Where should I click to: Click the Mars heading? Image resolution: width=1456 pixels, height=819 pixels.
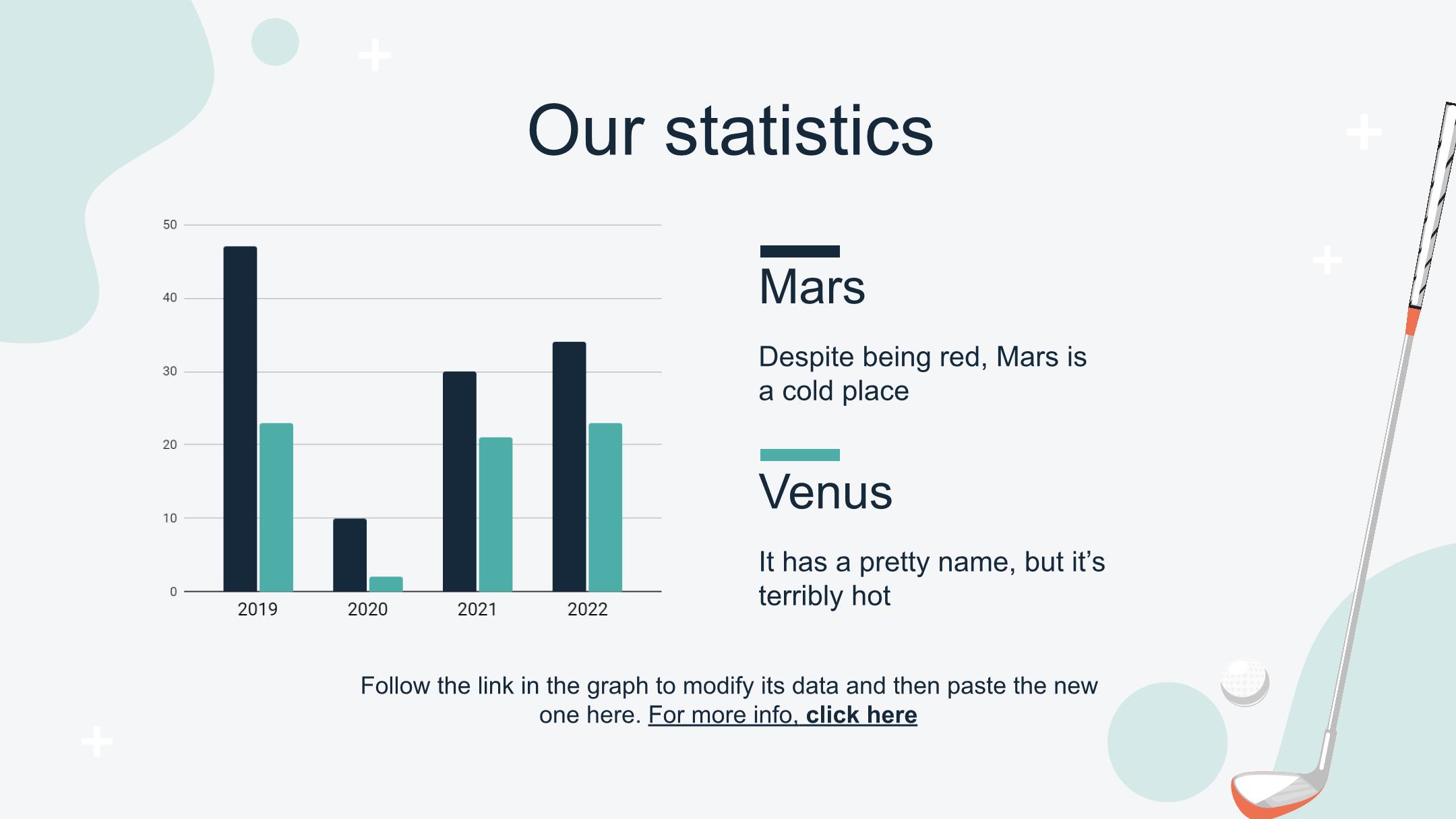[812, 286]
